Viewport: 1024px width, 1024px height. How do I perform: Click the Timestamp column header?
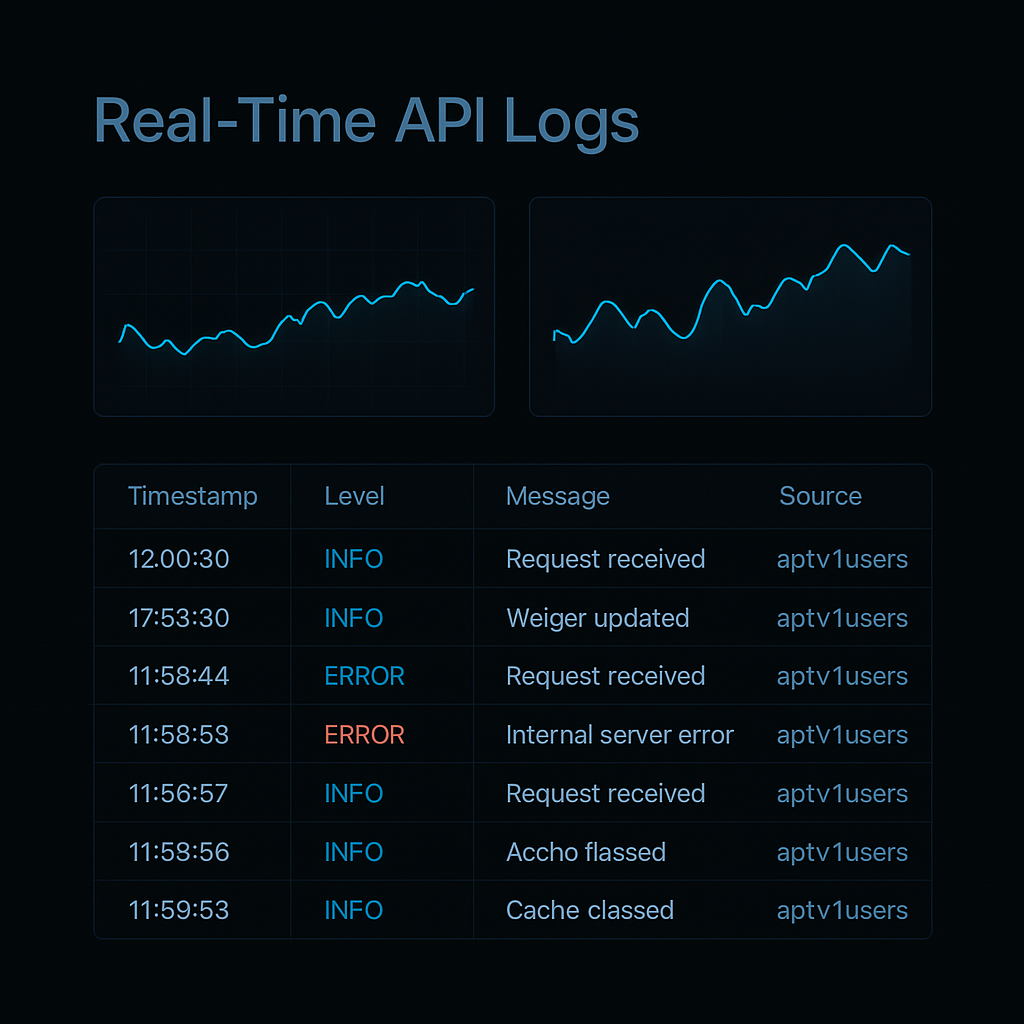click(x=193, y=497)
